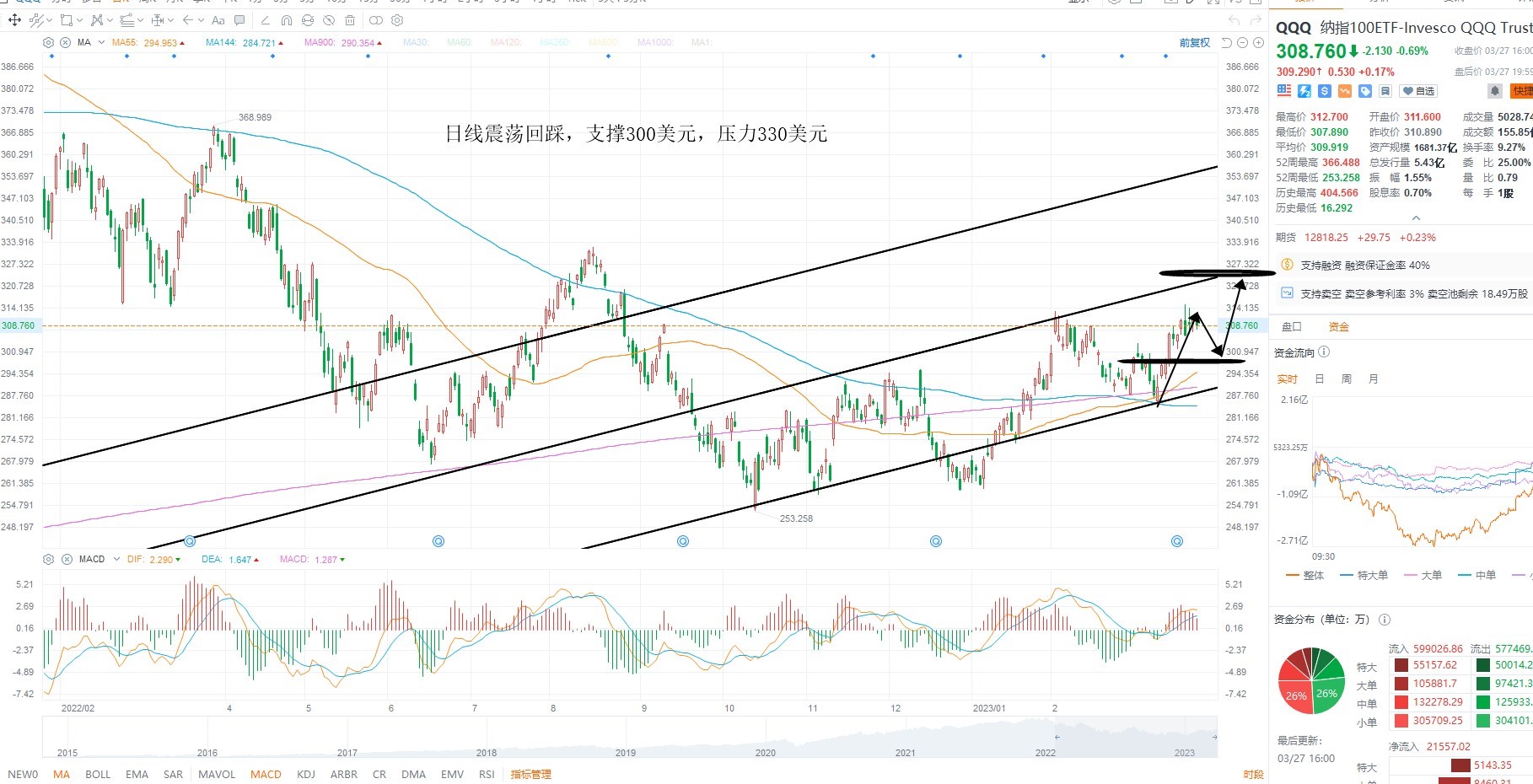Select the 周 fund-flow period tab

(1346, 379)
